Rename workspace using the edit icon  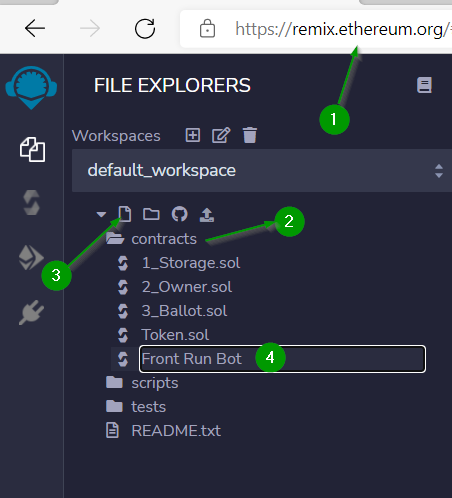point(221,135)
